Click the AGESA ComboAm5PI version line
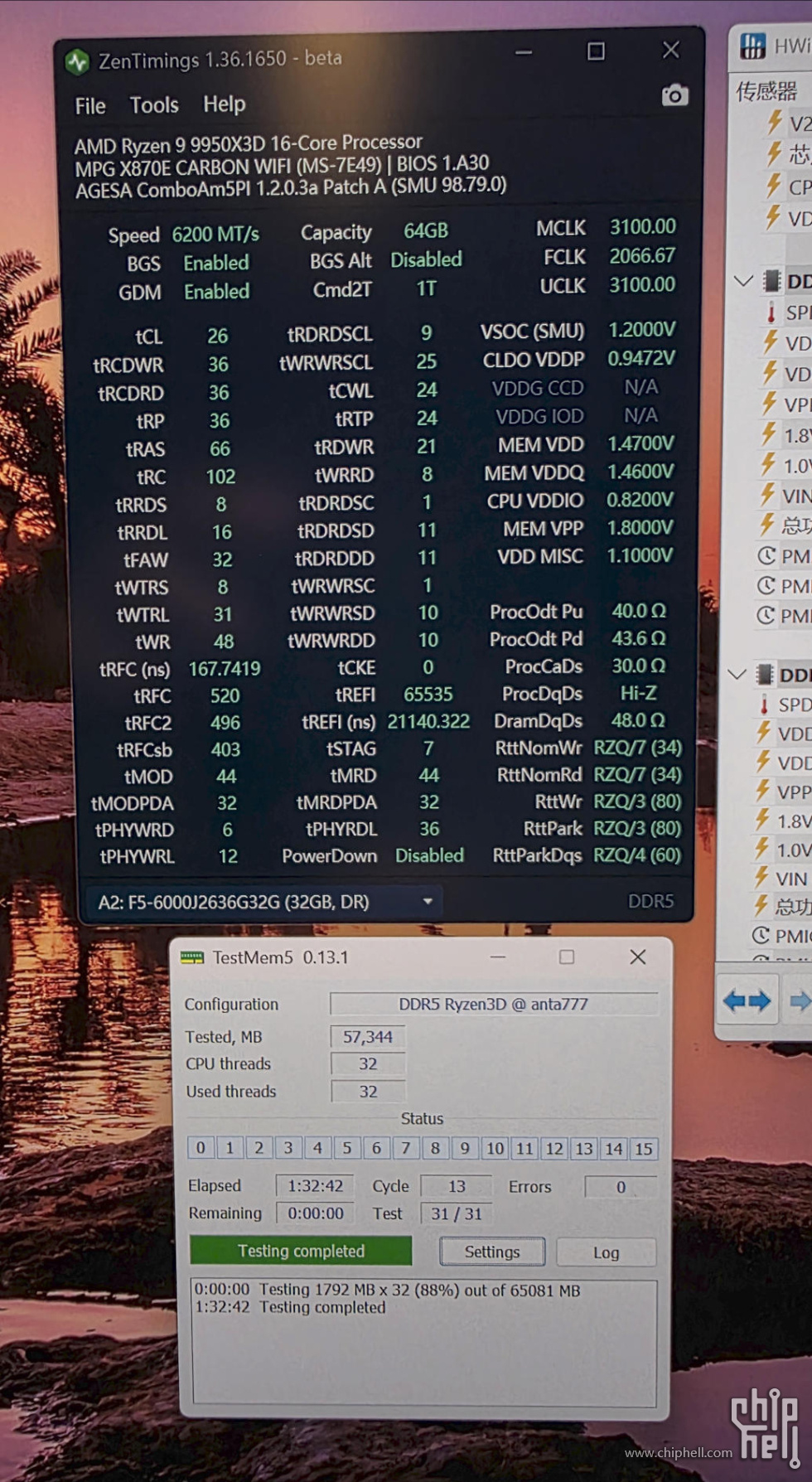 click(x=291, y=187)
